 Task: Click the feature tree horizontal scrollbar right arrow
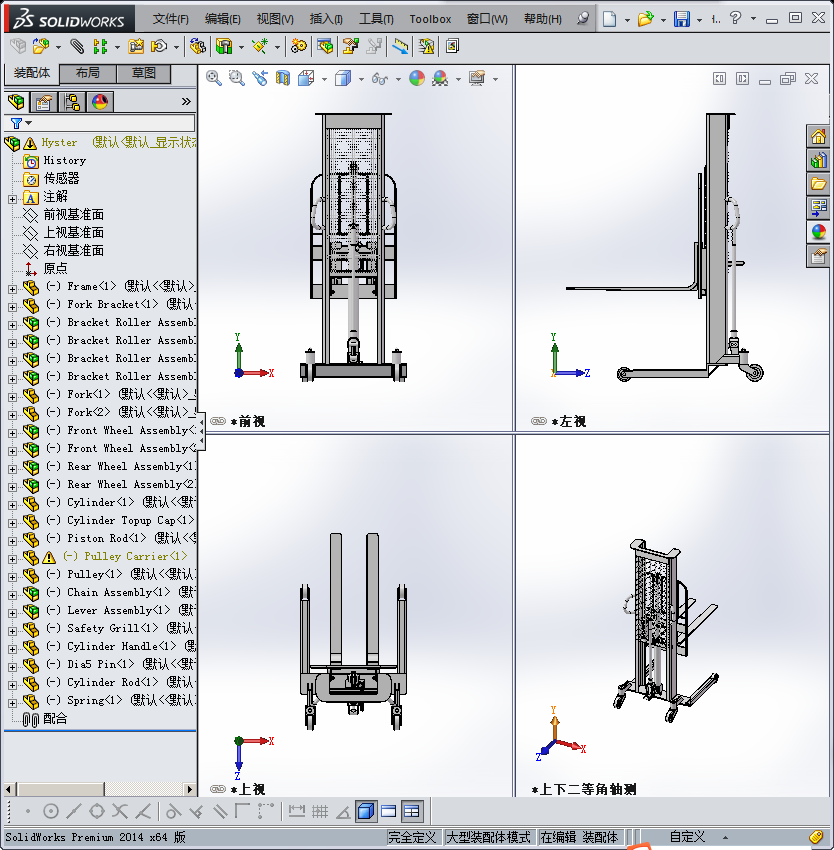pyautogui.click(x=189, y=789)
